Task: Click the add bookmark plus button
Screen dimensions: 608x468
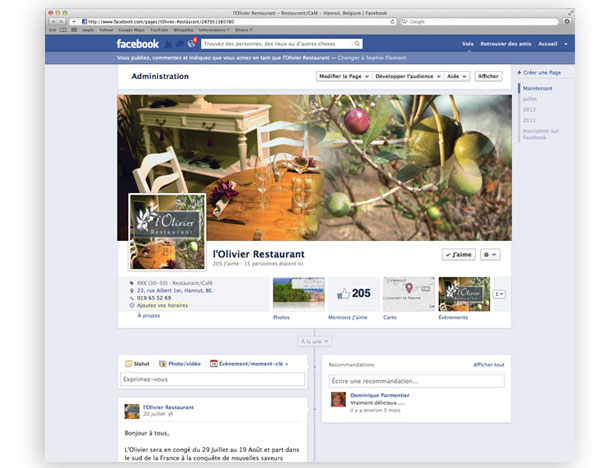Action: (74, 22)
